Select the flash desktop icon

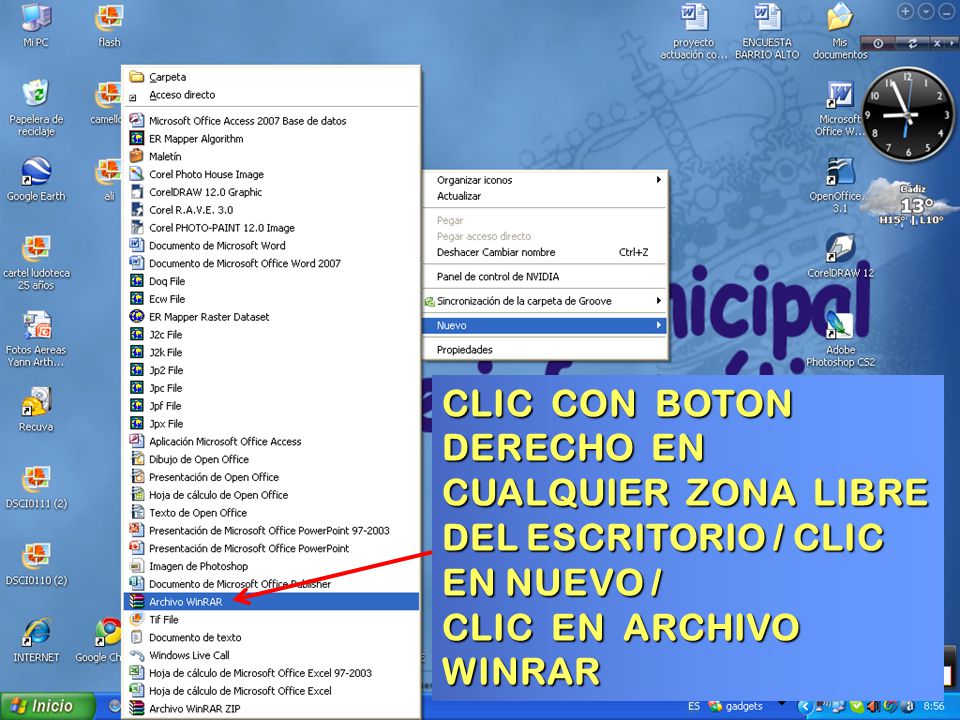tap(109, 24)
